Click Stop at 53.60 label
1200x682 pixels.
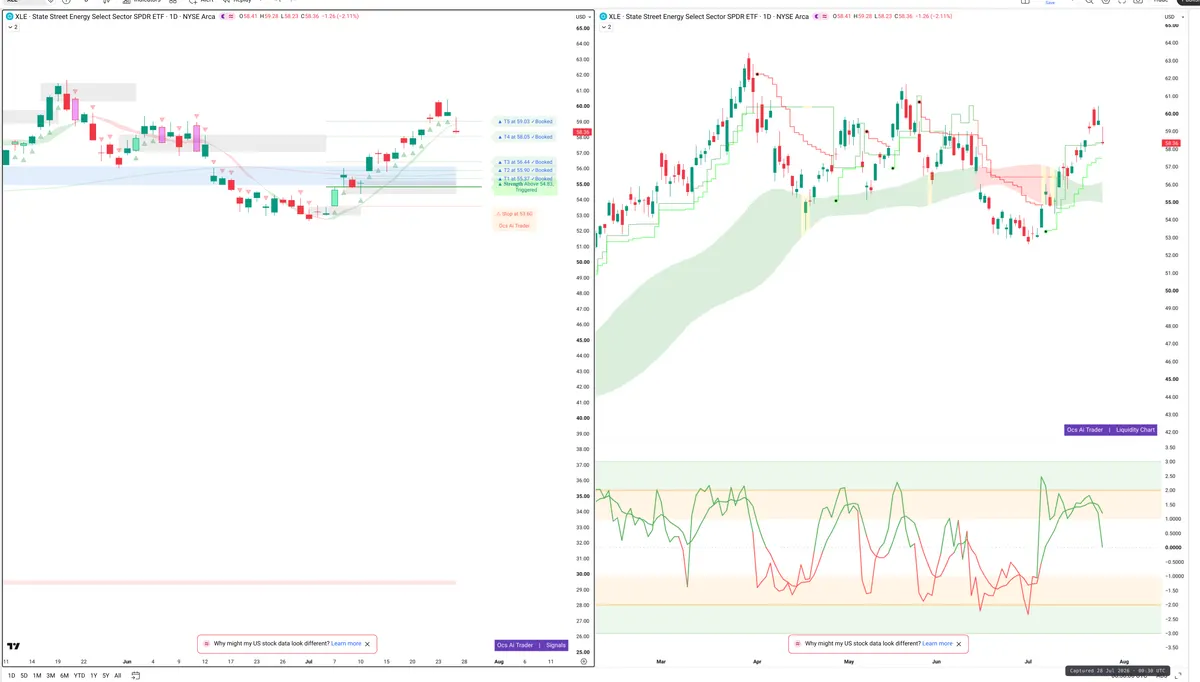point(515,214)
